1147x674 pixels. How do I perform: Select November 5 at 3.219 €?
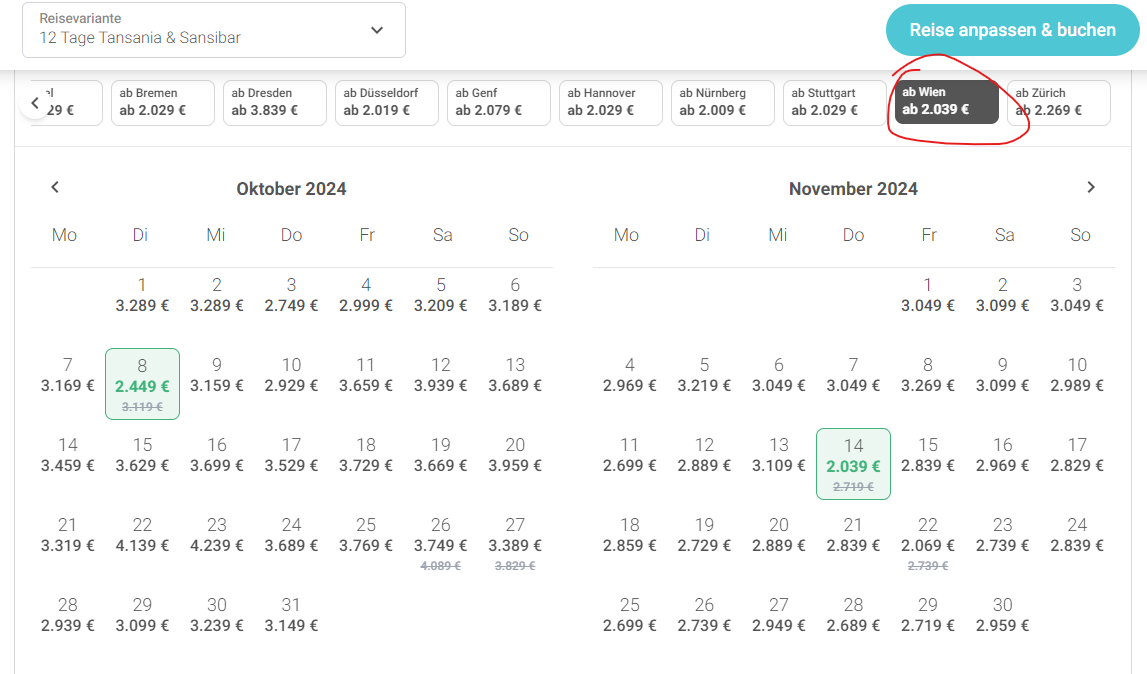704,375
